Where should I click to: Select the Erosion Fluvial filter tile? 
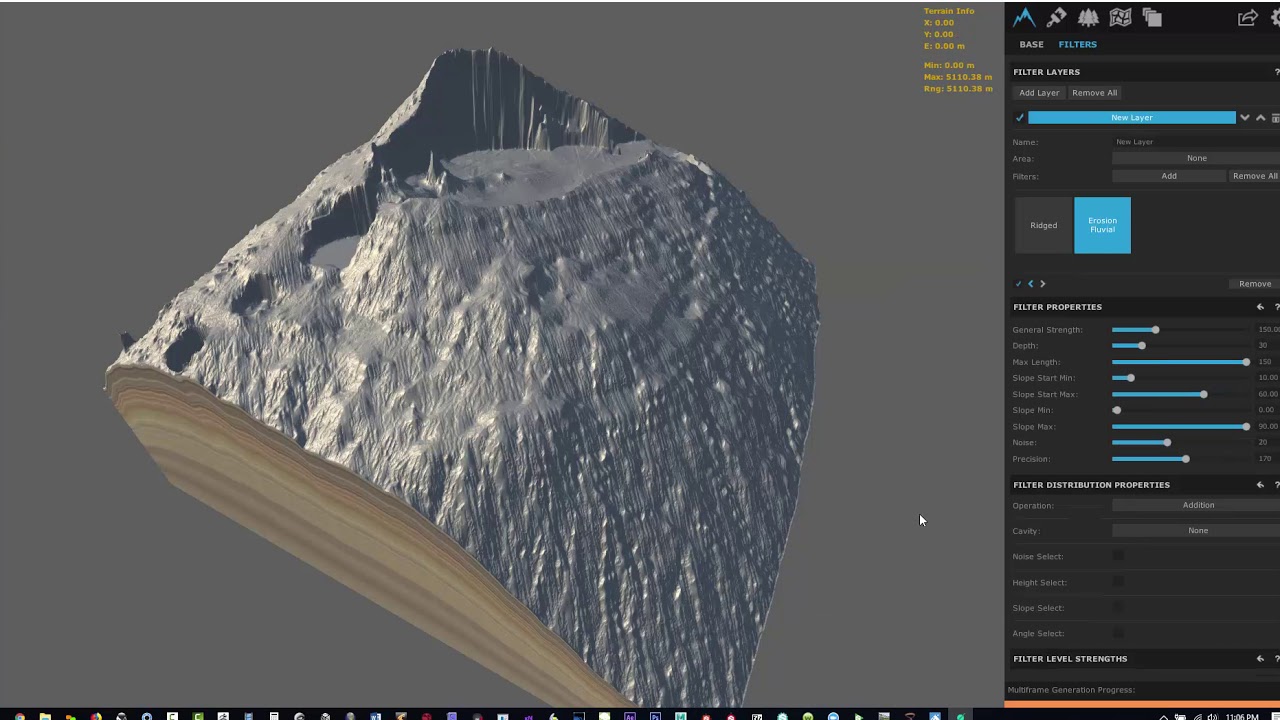pyautogui.click(x=1102, y=225)
